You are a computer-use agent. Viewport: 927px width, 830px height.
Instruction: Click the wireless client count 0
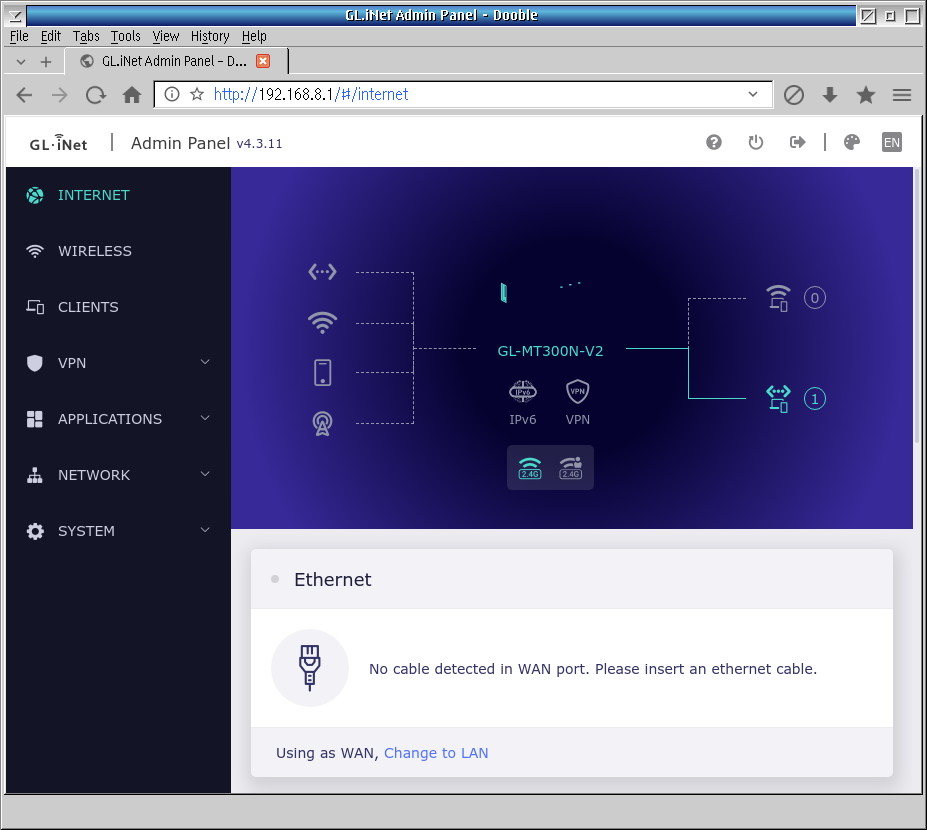tap(815, 298)
